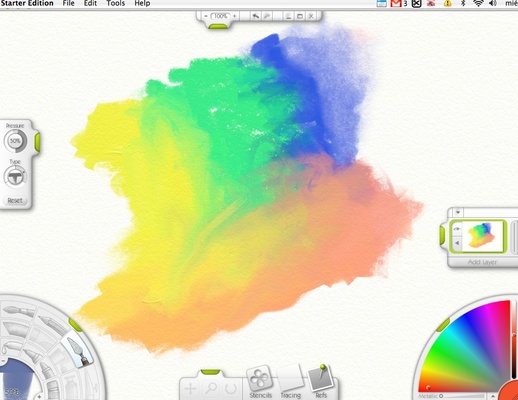Collapse layer panel via green tab
518x400 pixels.
pyautogui.click(x=443, y=235)
